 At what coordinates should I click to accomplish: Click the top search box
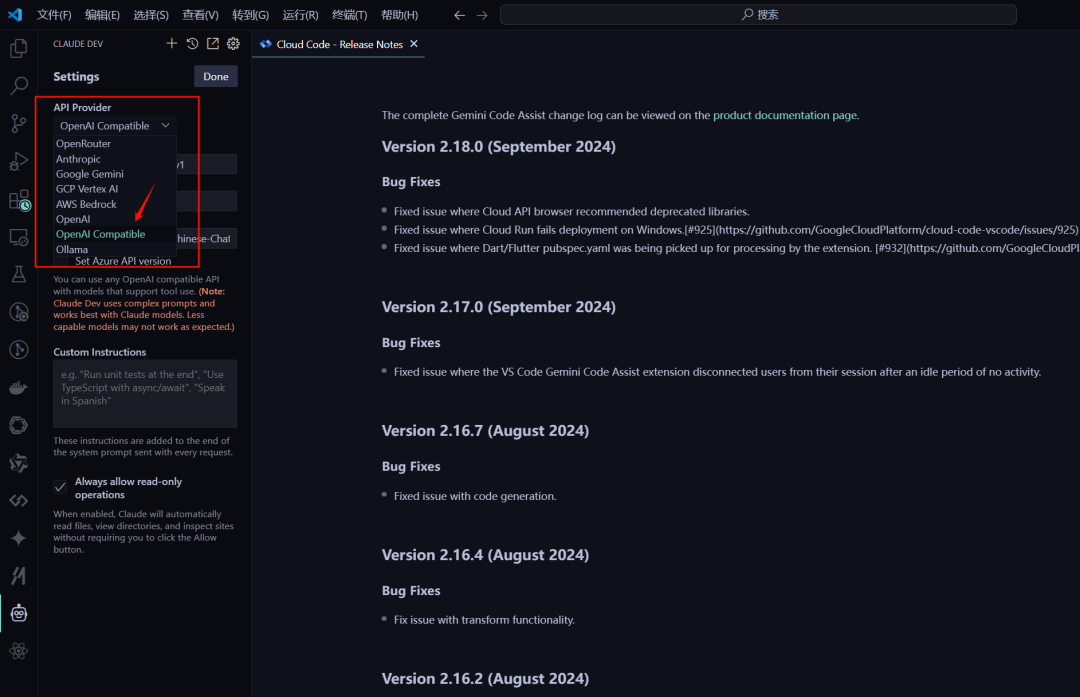758,14
